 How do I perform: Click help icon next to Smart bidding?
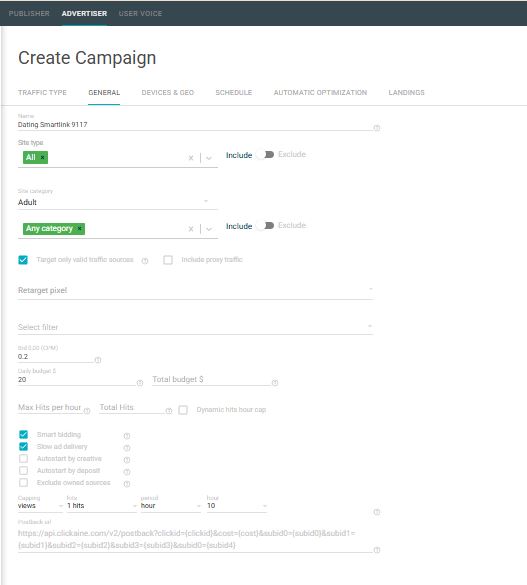pyautogui.click(x=127, y=436)
